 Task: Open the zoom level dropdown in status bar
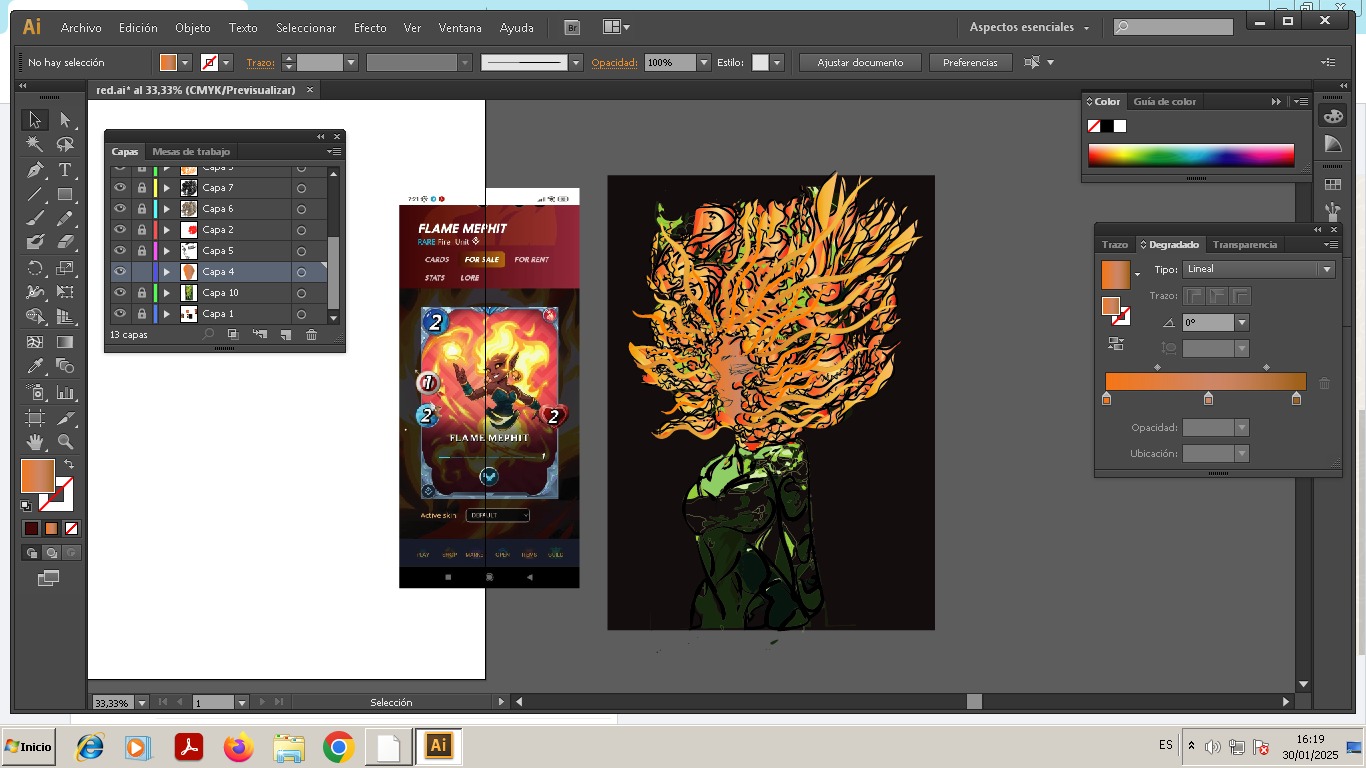pos(141,703)
